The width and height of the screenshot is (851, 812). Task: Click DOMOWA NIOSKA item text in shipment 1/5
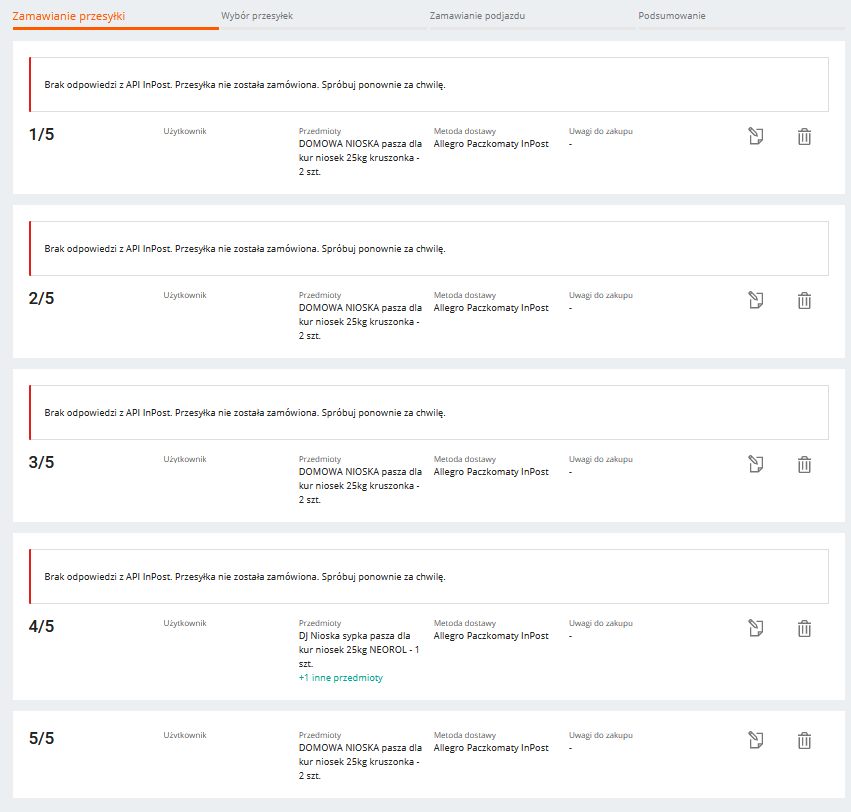360,158
